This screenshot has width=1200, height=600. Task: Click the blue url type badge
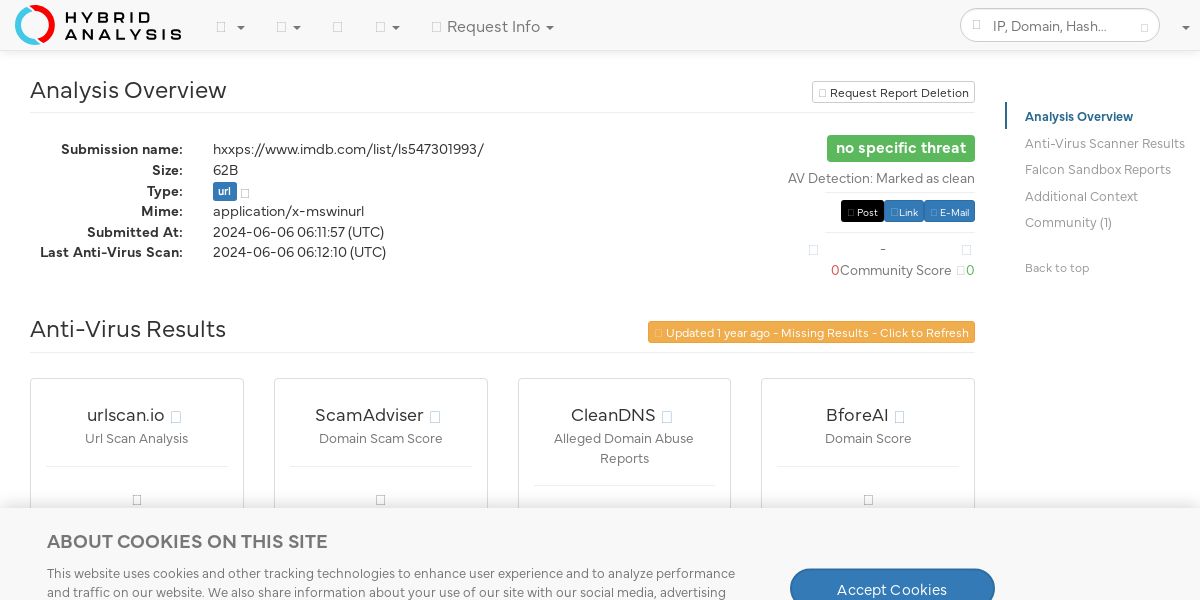point(225,191)
